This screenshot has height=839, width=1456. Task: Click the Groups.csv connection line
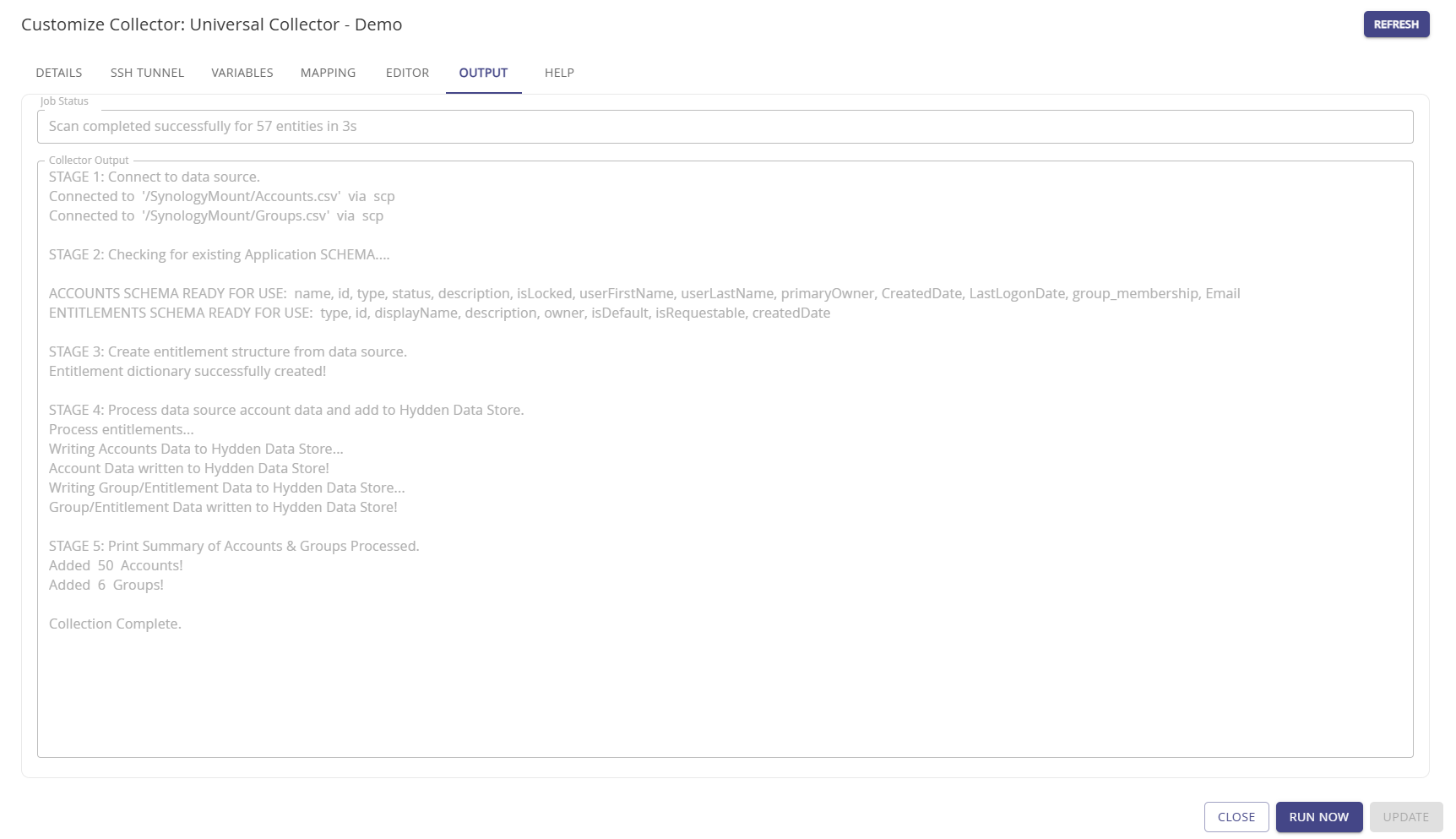coord(215,216)
